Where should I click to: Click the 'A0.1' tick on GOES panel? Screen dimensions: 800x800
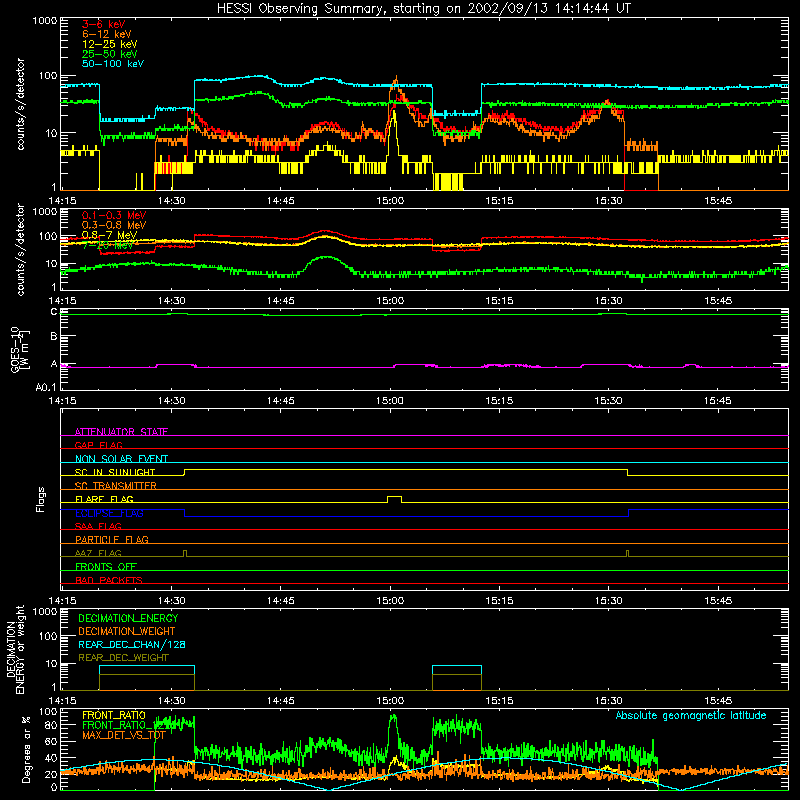pos(46,388)
